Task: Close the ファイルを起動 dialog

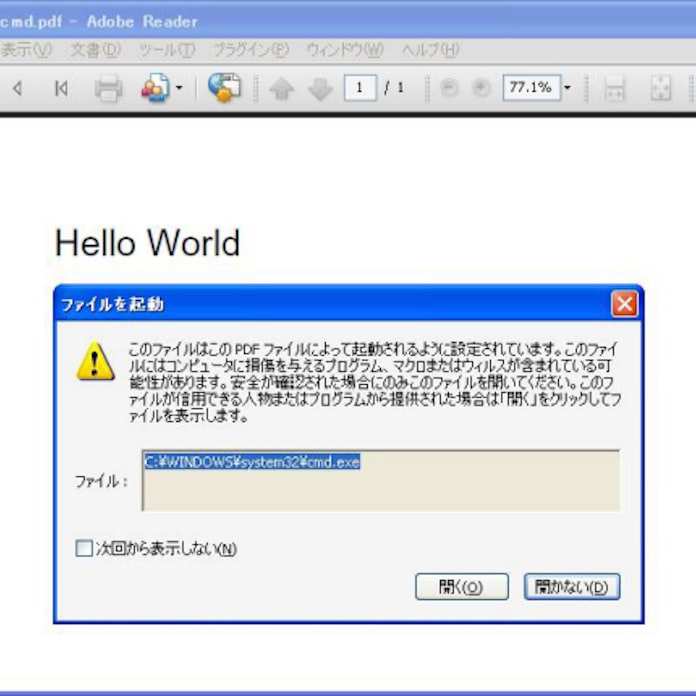Action: click(x=624, y=304)
